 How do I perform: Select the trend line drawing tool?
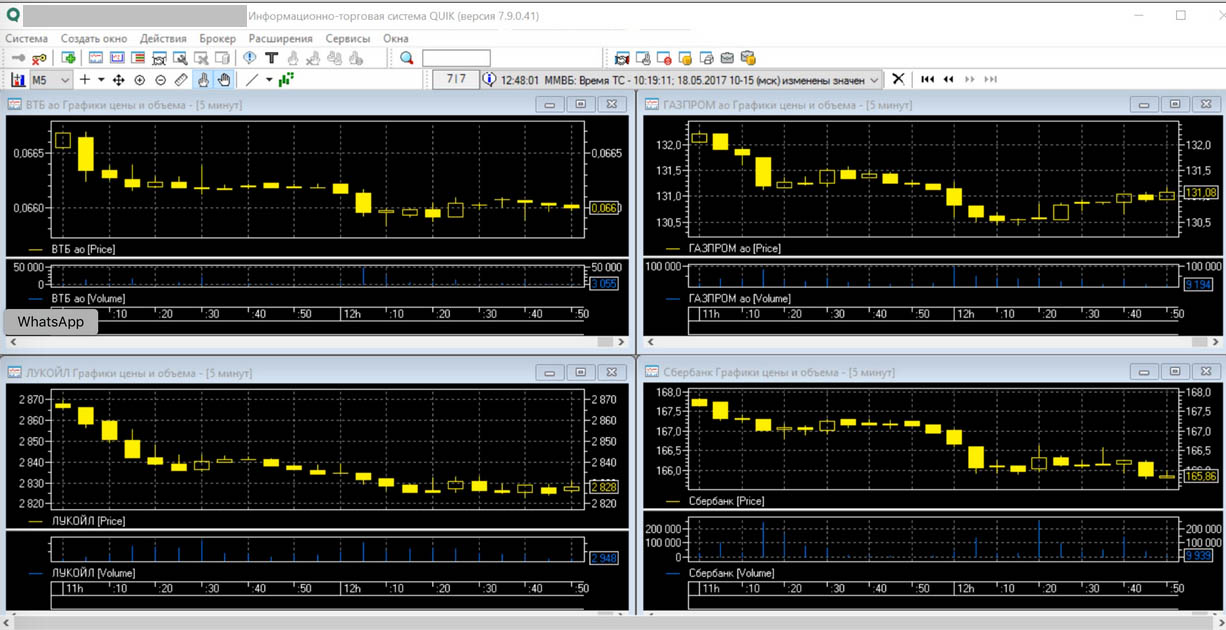[x=252, y=79]
